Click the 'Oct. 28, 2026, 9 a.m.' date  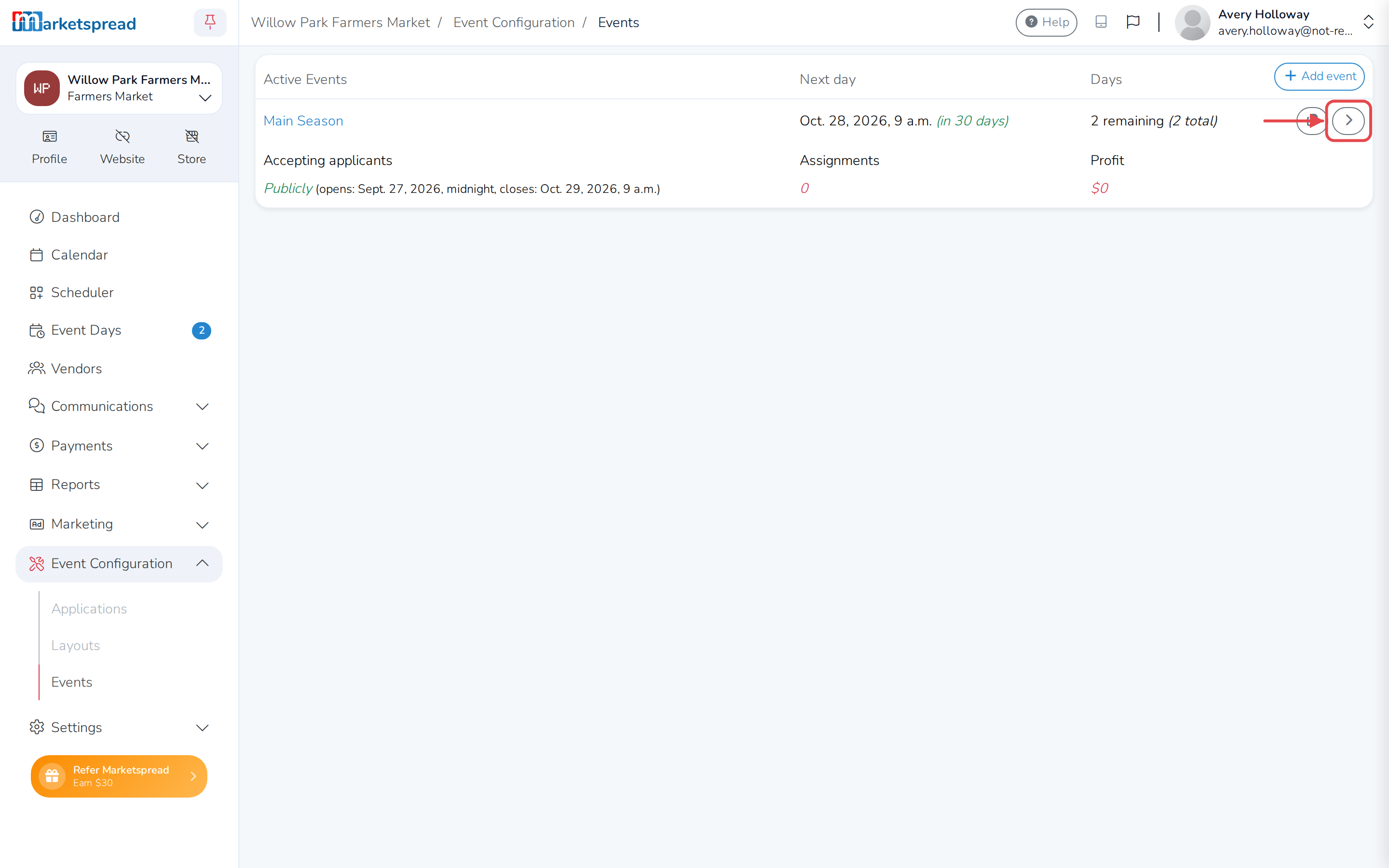[865, 121]
